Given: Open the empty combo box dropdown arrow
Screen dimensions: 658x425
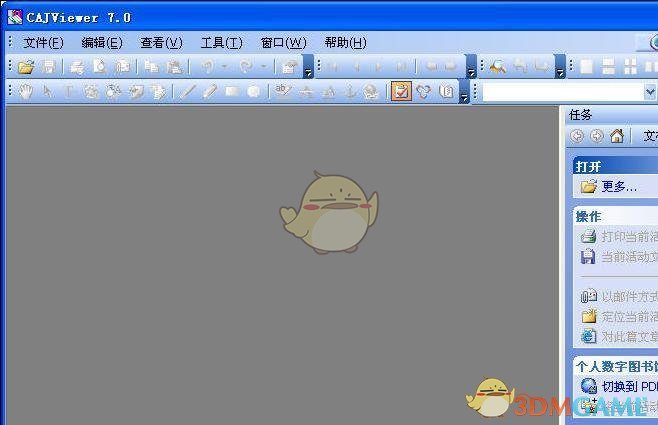Looking at the screenshot, I should pyautogui.click(x=650, y=91).
